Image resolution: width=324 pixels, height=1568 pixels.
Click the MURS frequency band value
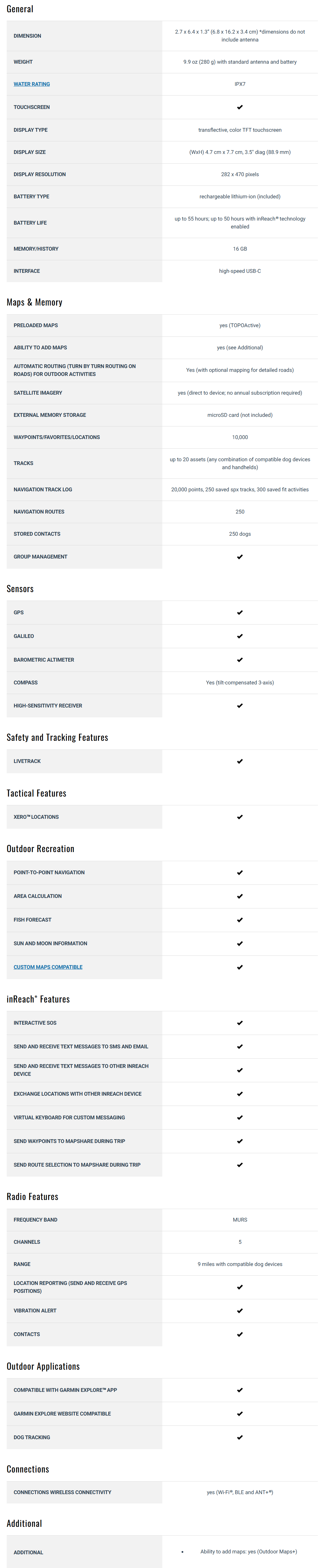click(240, 1220)
